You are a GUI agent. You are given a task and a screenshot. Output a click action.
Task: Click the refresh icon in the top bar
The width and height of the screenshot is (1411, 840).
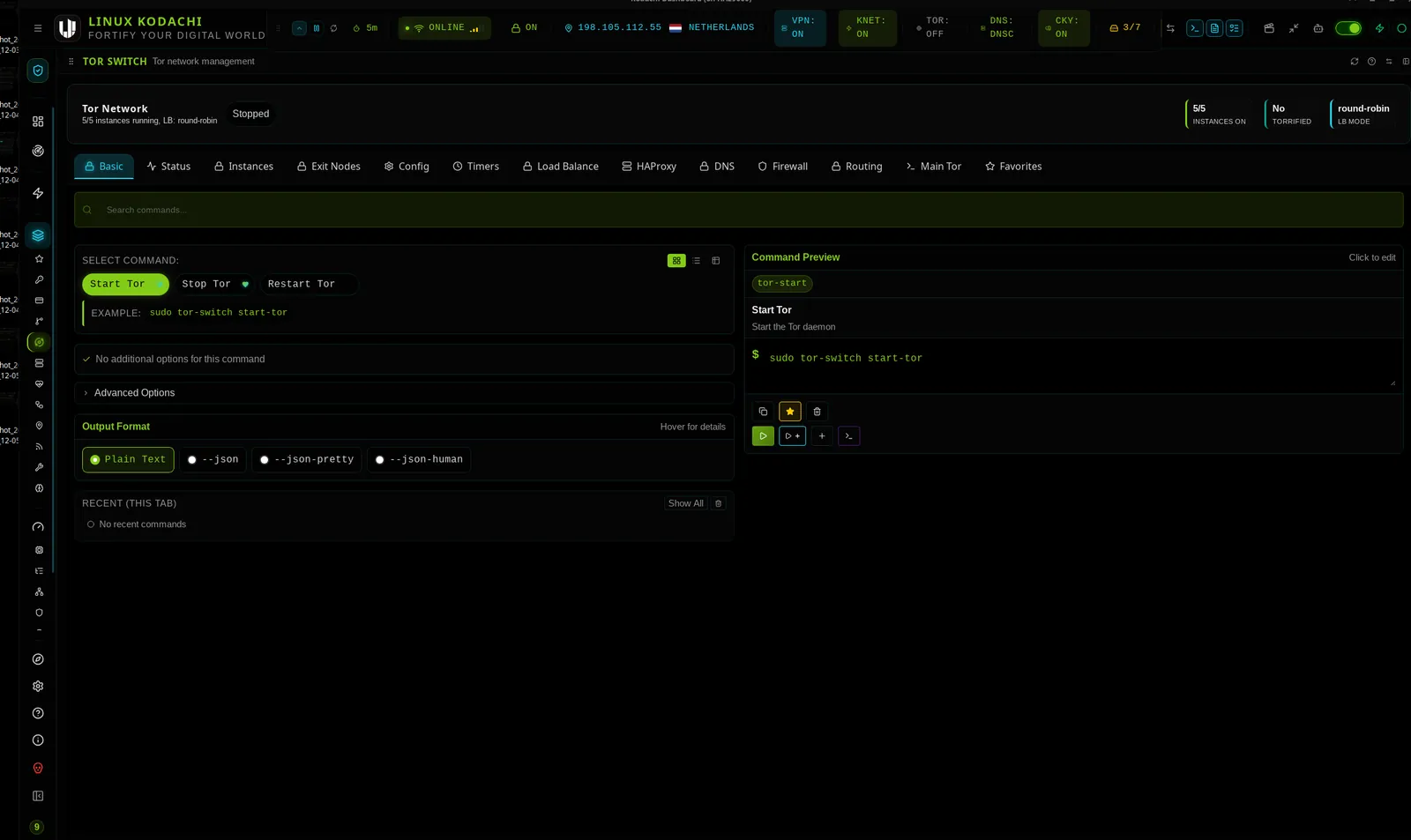coord(334,28)
